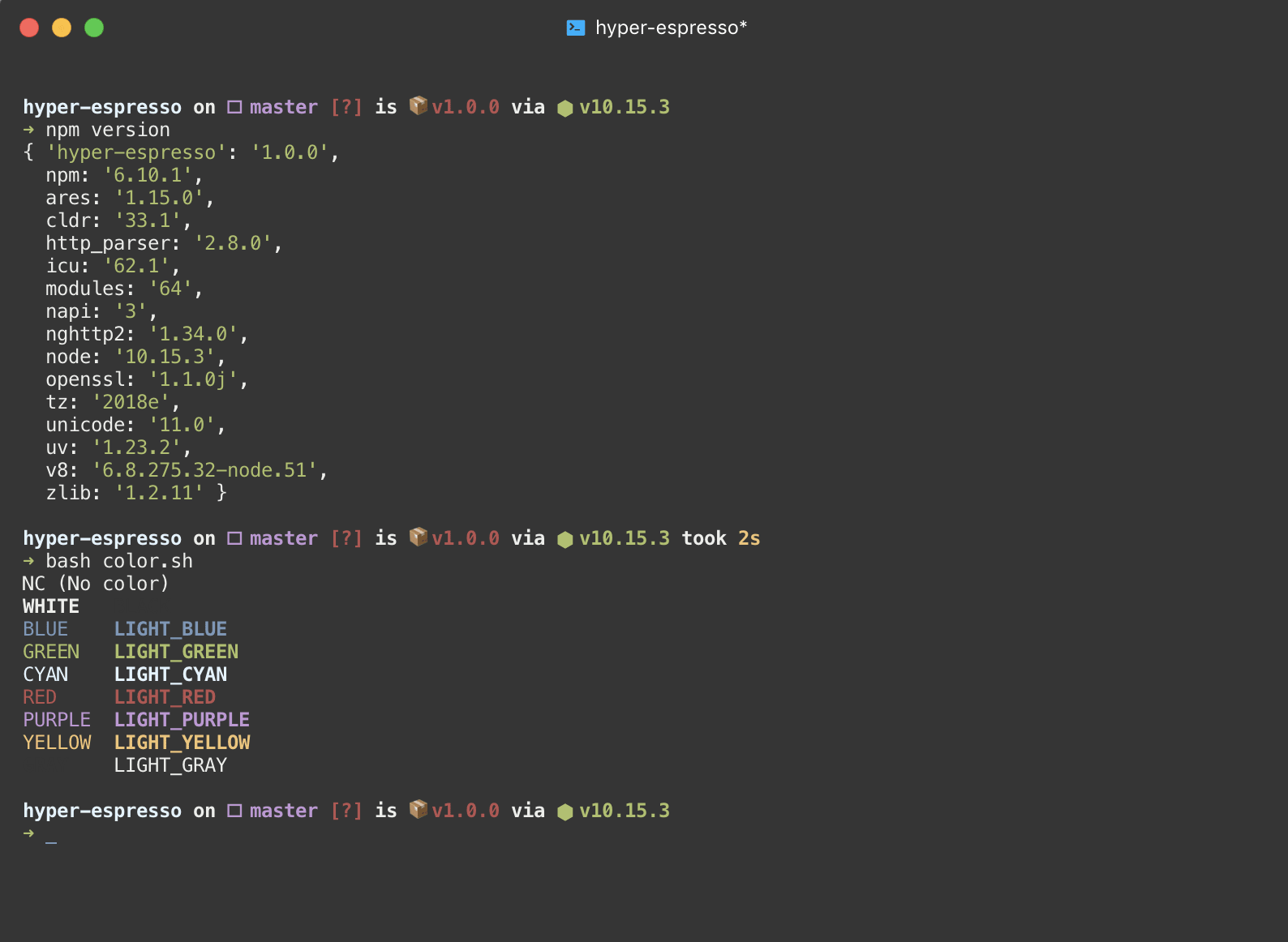
Task: Click the RED color label
Action: [40, 697]
